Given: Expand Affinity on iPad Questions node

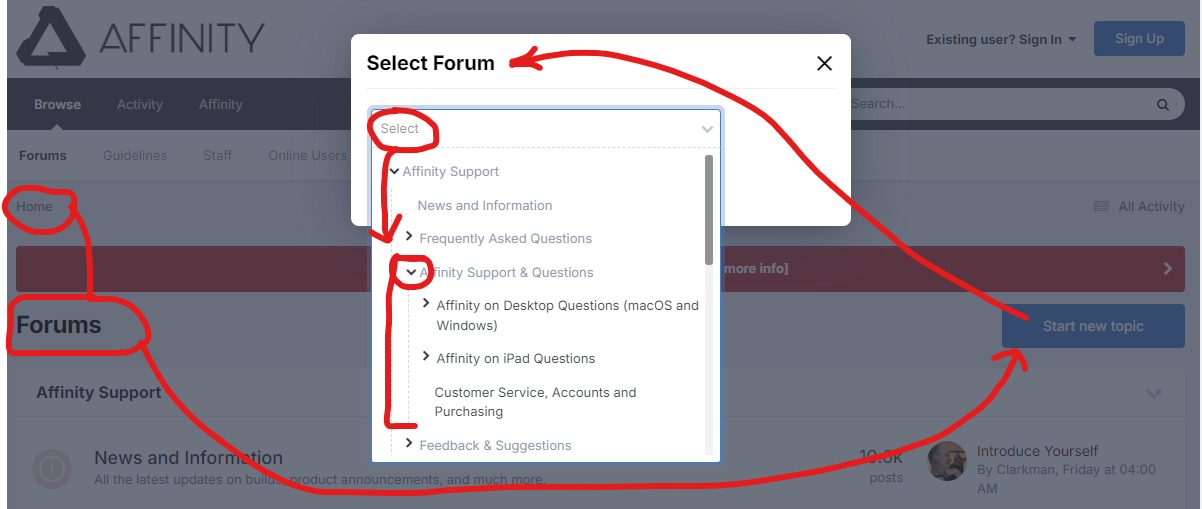Looking at the screenshot, I should tap(426, 357).
